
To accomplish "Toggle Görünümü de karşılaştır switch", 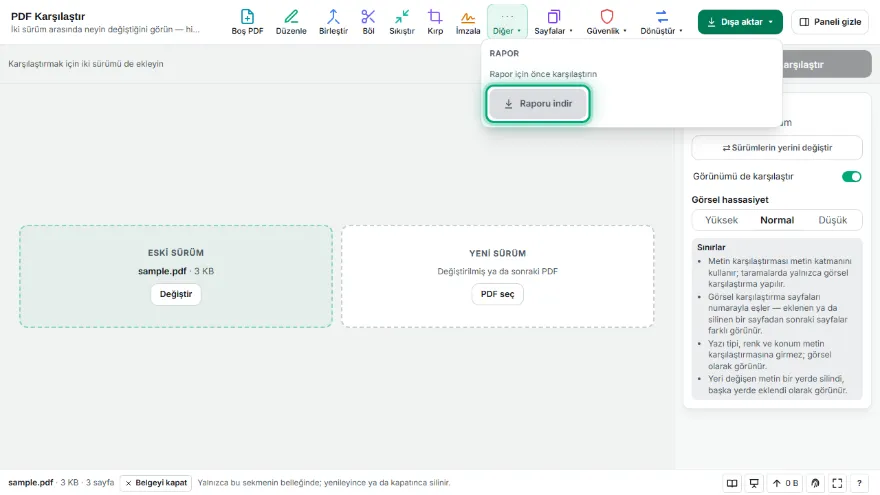I will click(851, 176).
